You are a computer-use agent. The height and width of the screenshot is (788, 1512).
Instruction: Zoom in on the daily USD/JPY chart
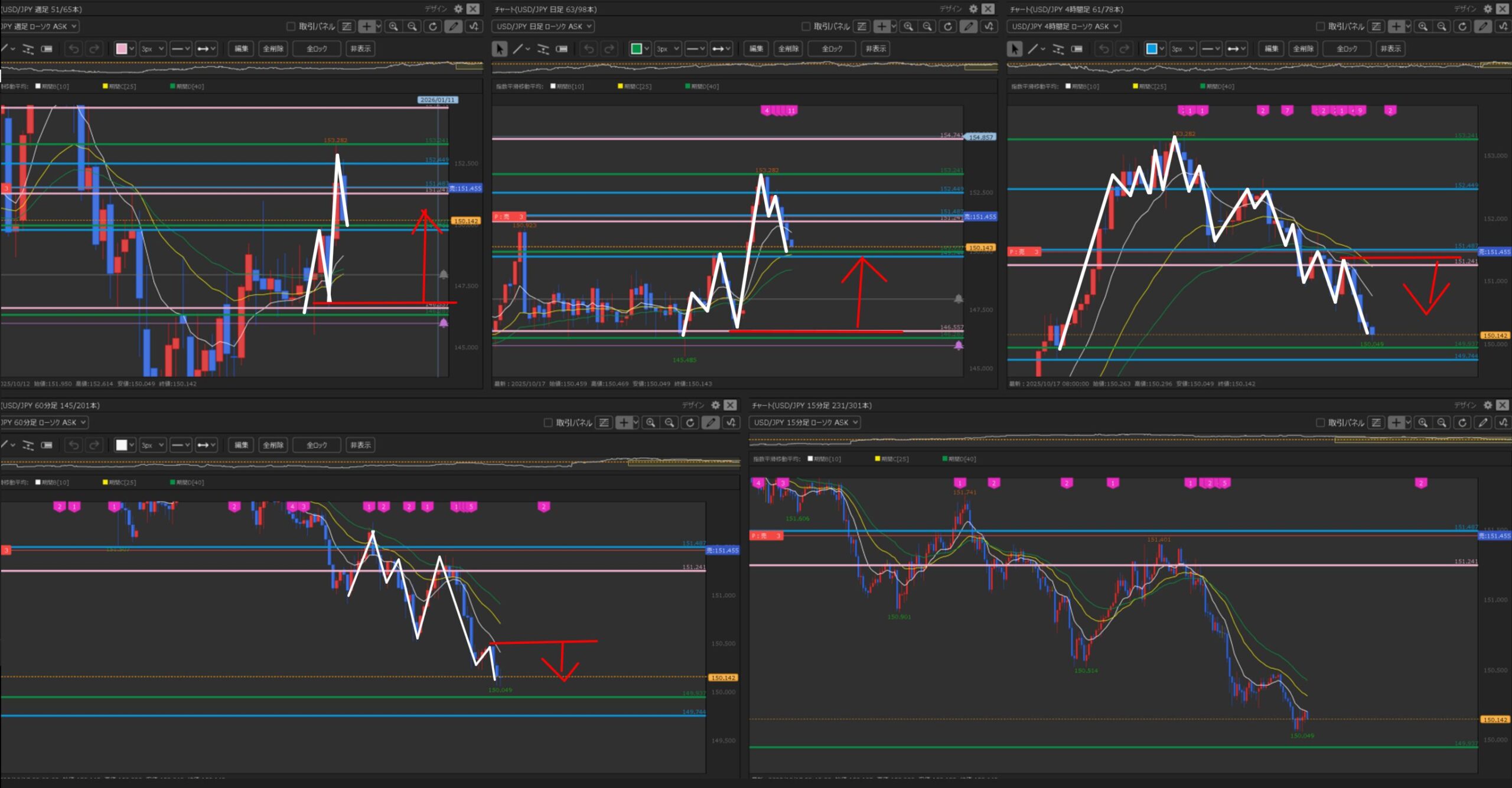[x=908, y=27]
